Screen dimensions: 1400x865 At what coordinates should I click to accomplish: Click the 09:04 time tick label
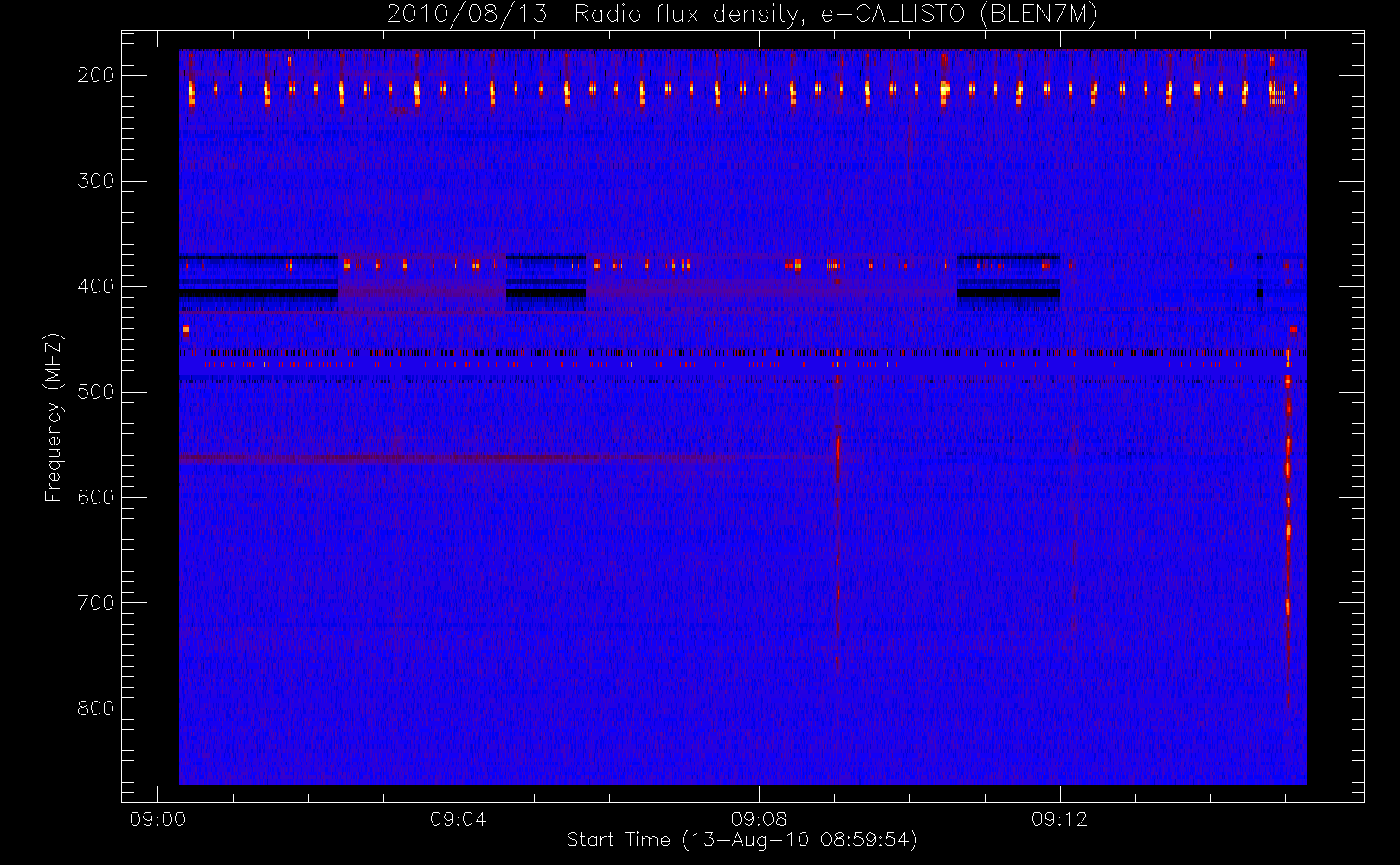click(459, 818)
